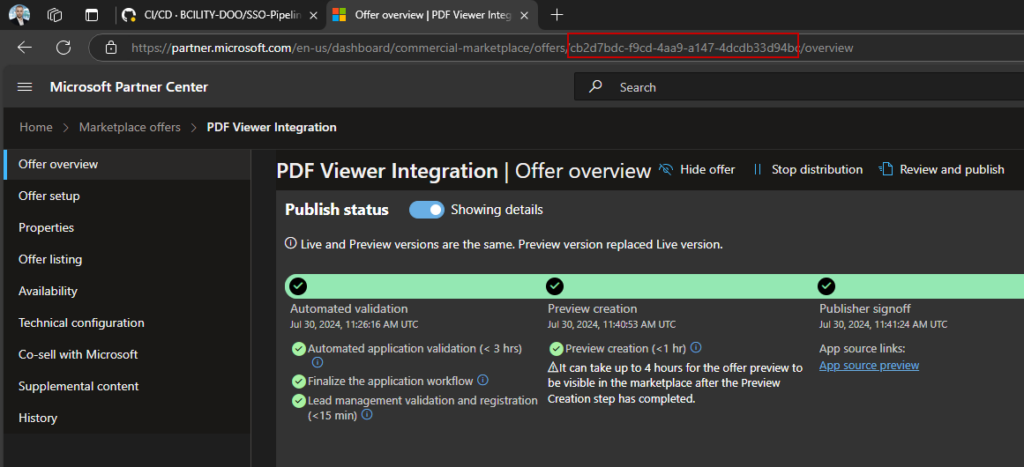Close the CI/CD GitHub tab
The image size is (1024, 467).
312,15
